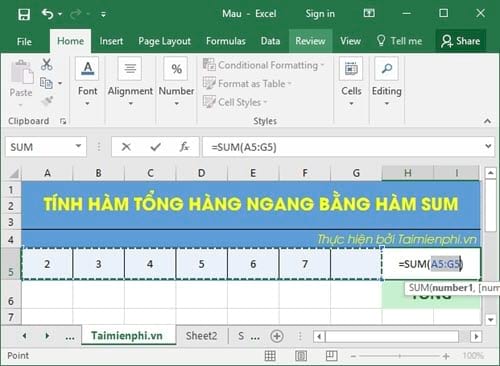
Task: Click the Select All corner triangle
Action: (13, 173)
